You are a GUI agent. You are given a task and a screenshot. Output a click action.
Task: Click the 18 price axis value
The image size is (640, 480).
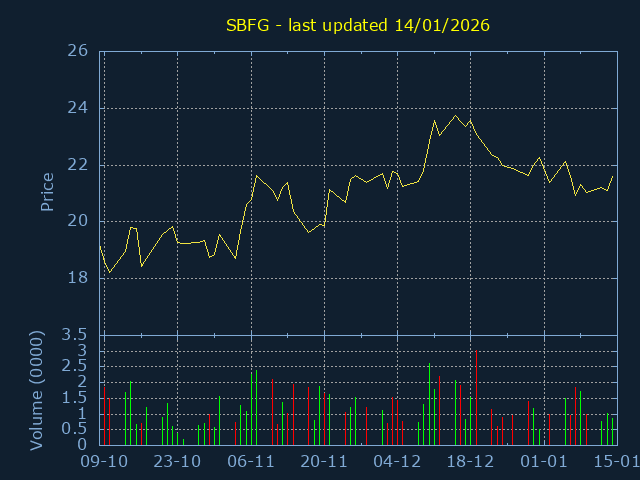(x=78, y=278)
